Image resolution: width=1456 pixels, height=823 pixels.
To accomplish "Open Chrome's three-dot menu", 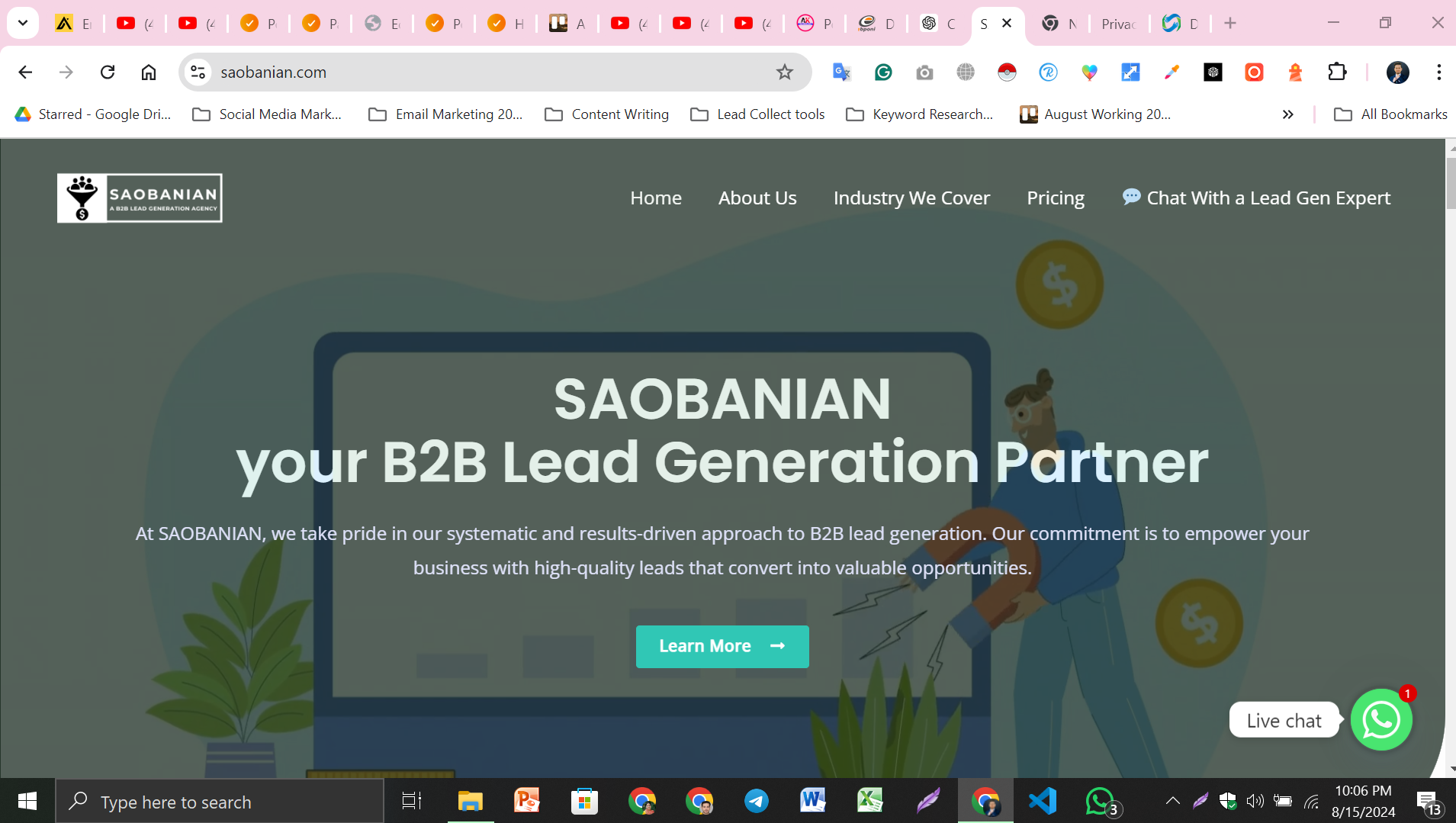I will (1438, 72).
